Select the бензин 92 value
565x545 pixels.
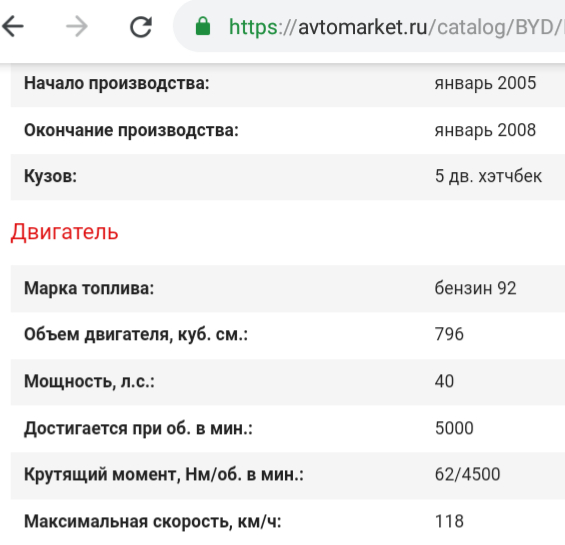click(x=475, y=288)
